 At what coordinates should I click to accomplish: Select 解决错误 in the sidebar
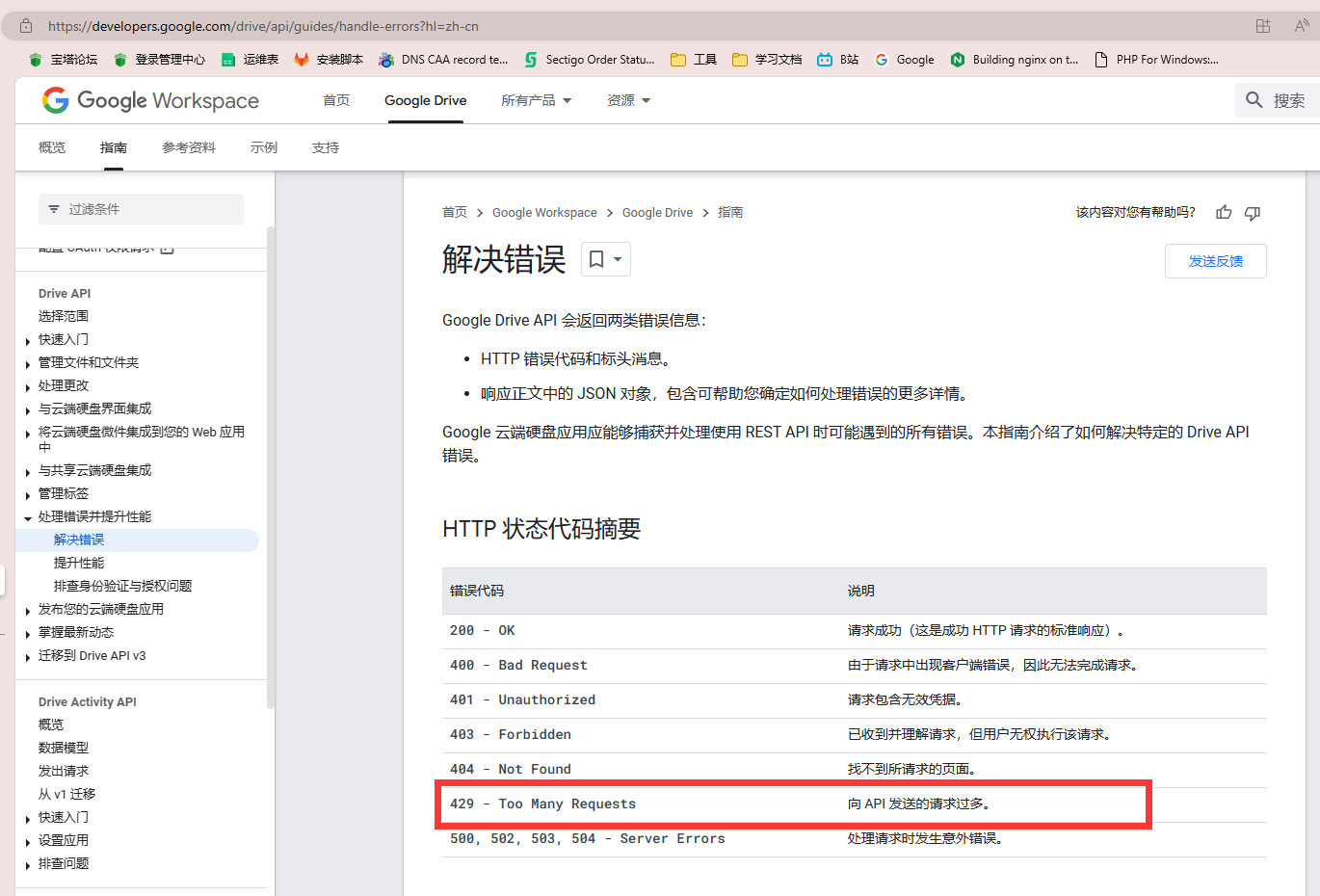pyautogui.click(x=79, y=540)
